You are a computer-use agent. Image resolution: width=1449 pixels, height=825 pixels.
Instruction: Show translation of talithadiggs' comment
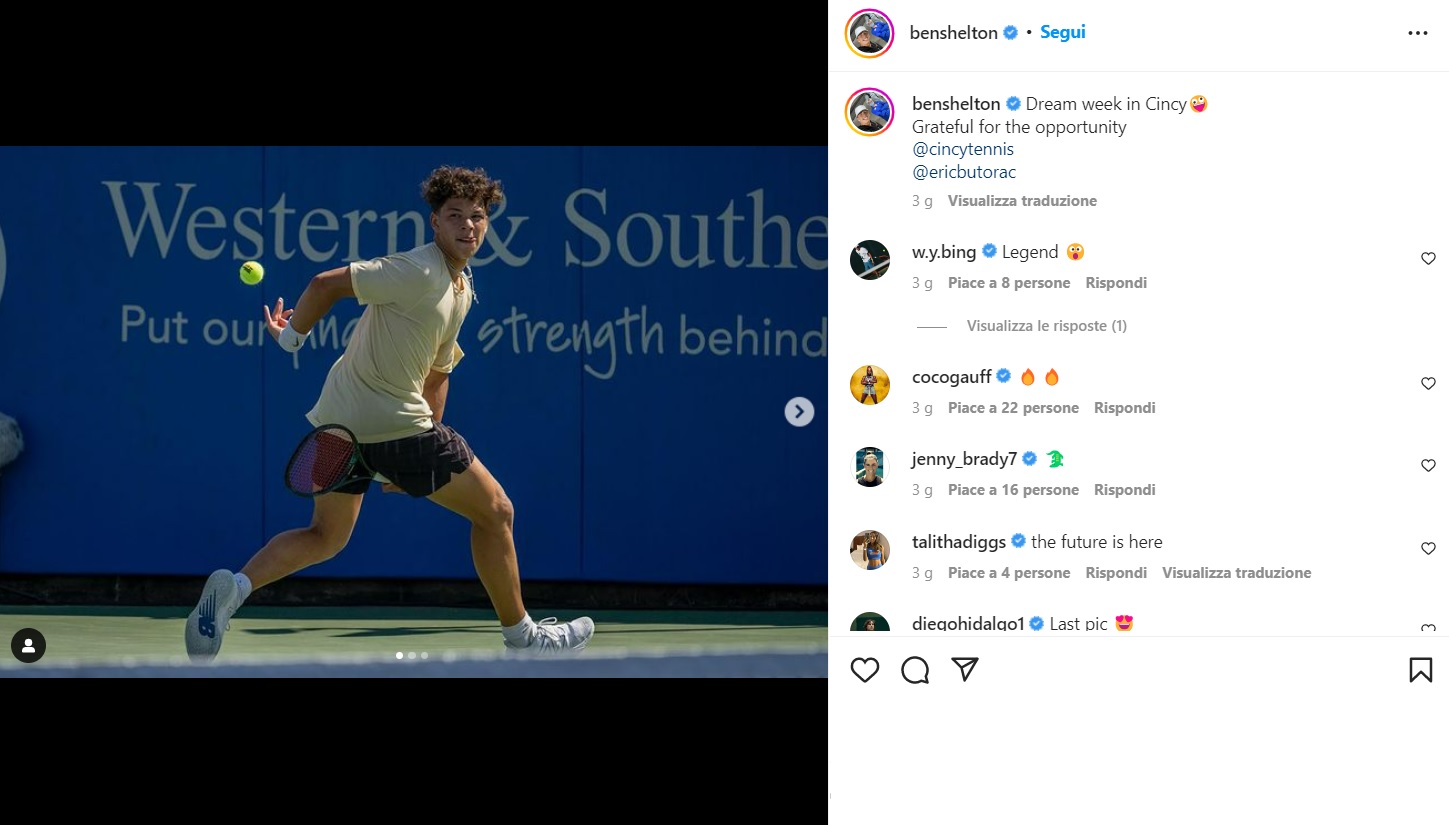tap(1236, 573)
